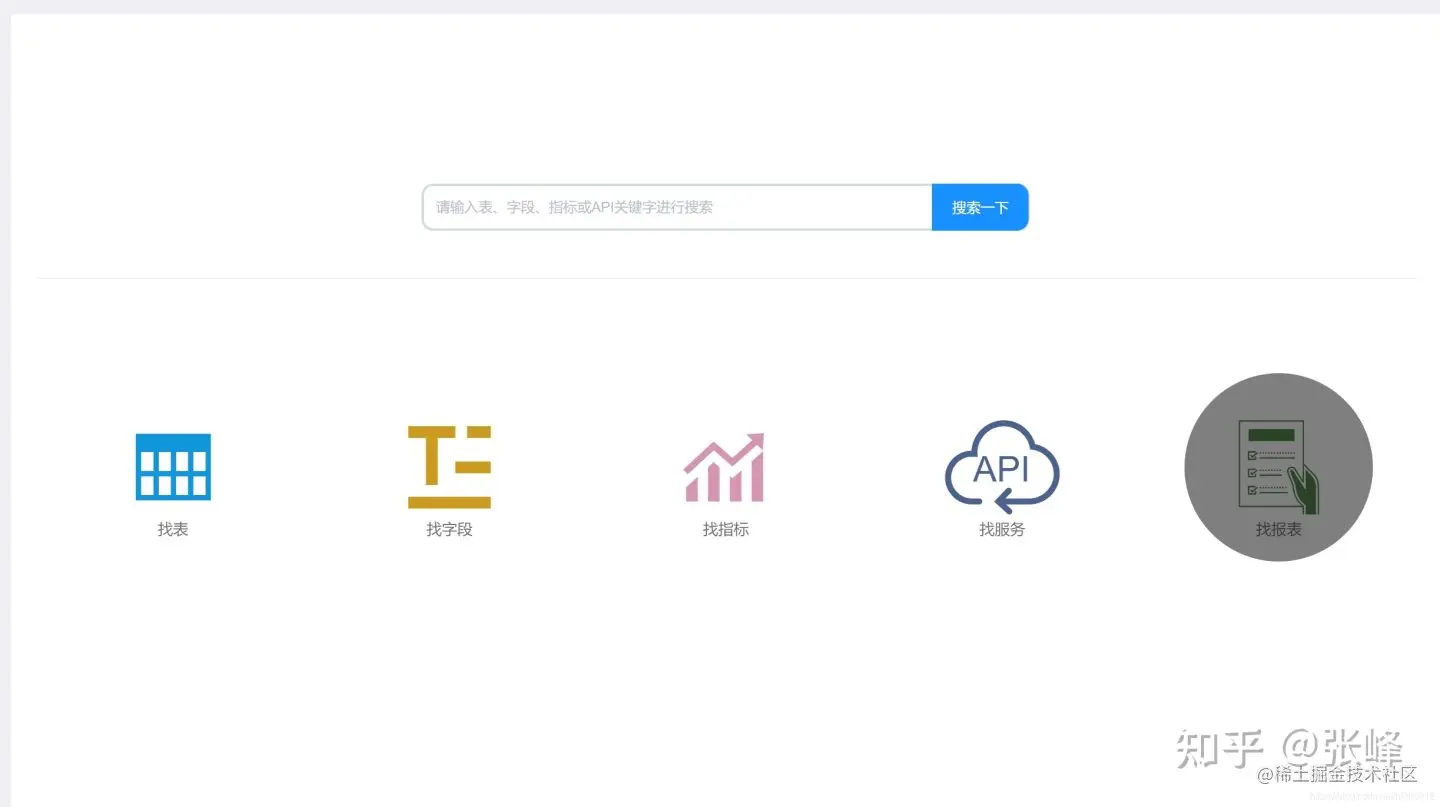This screenshot has height=807, width=1440.
Task: Open the 找表 label link
Action: coord(173,529)
